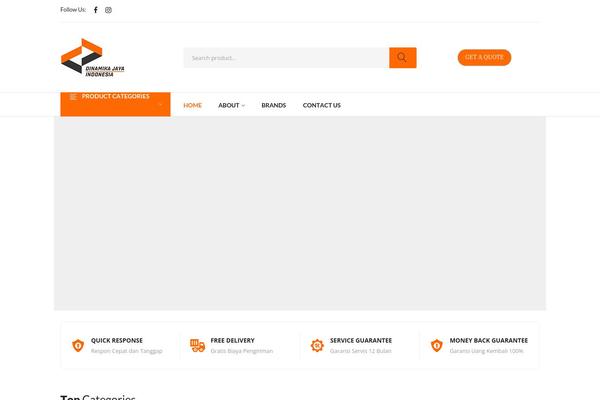Open the Instagram profile icon
The width and height of the screenshot is (600, 400).
pos(108,10)
